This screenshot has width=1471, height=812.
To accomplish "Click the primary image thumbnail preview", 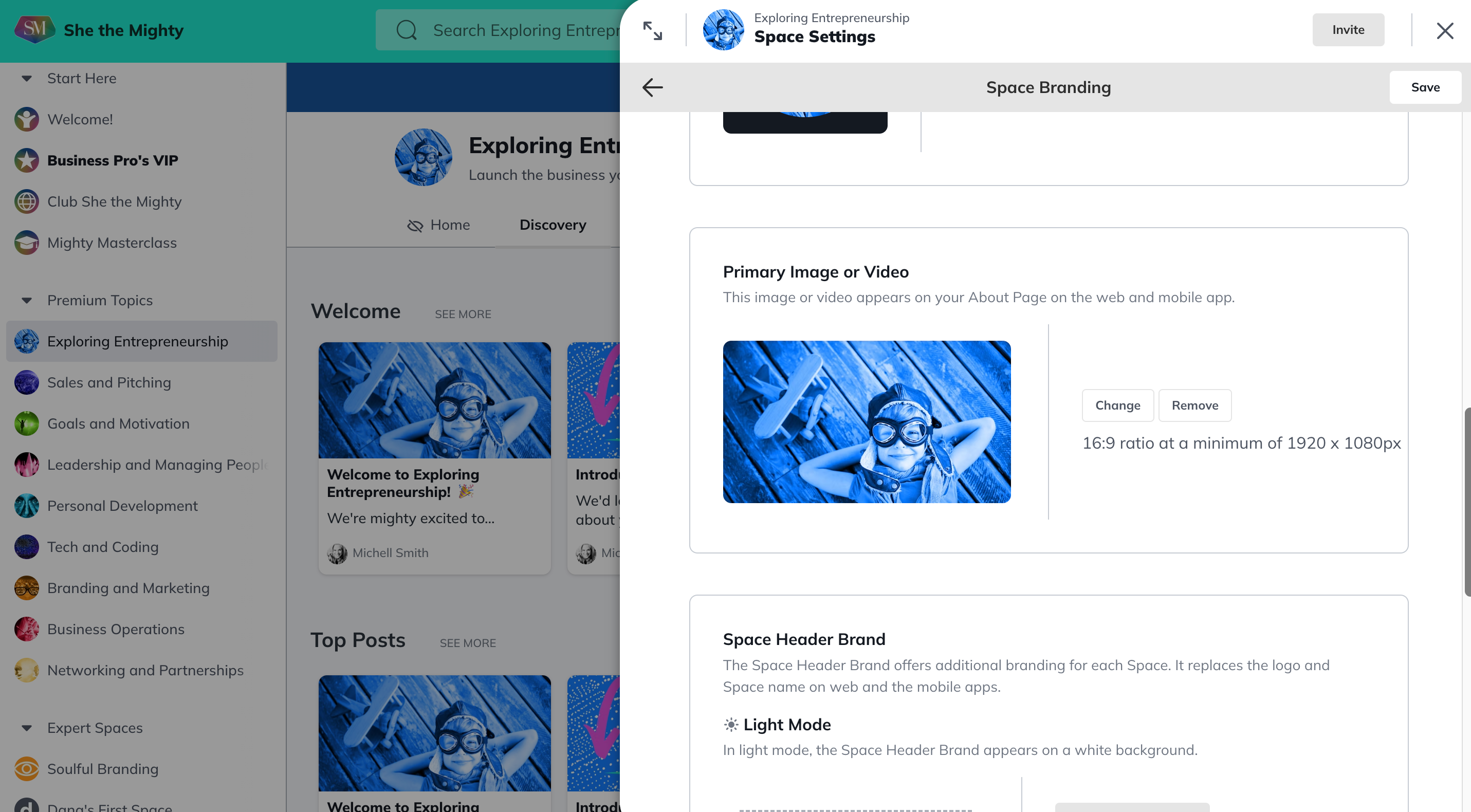I will click(866, 422).
